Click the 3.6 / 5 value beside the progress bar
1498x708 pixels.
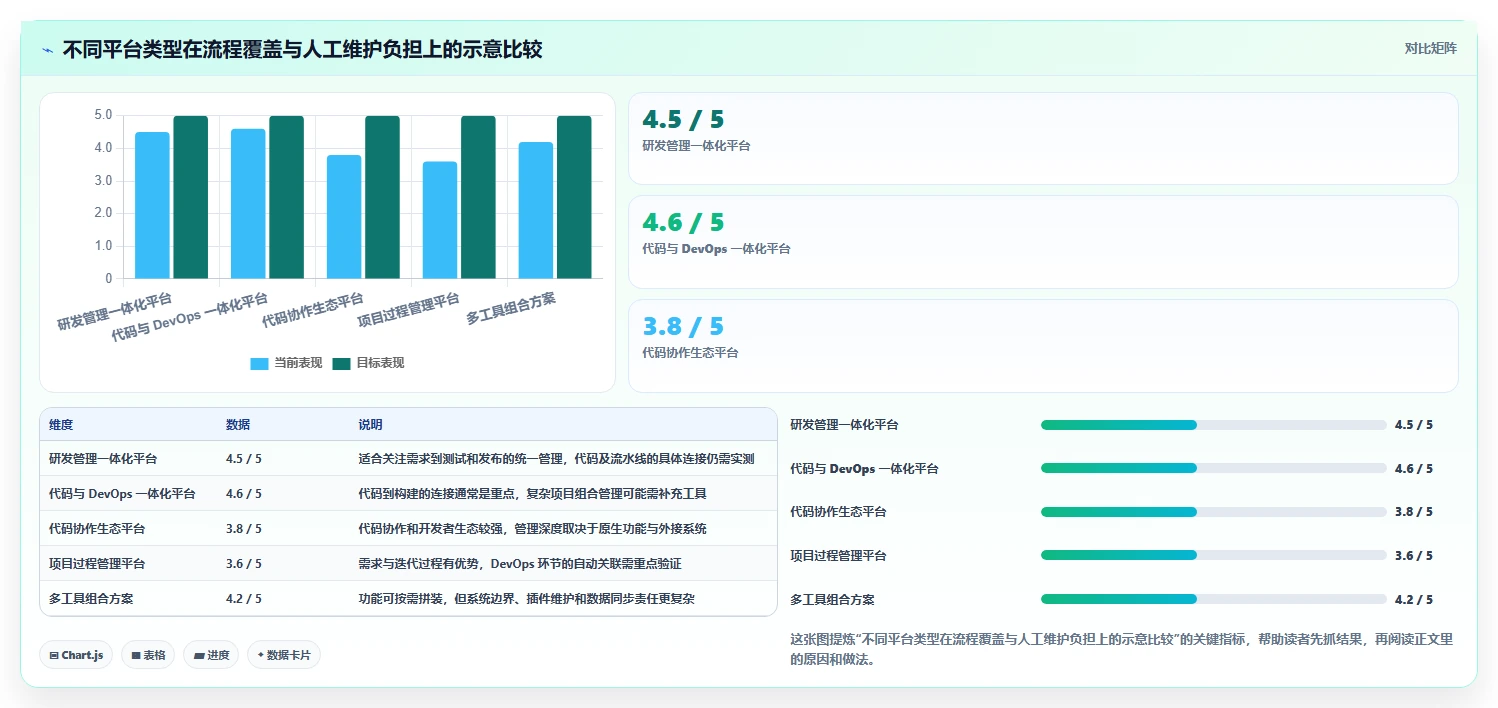pyautogui.click(x=1414, y=556)
